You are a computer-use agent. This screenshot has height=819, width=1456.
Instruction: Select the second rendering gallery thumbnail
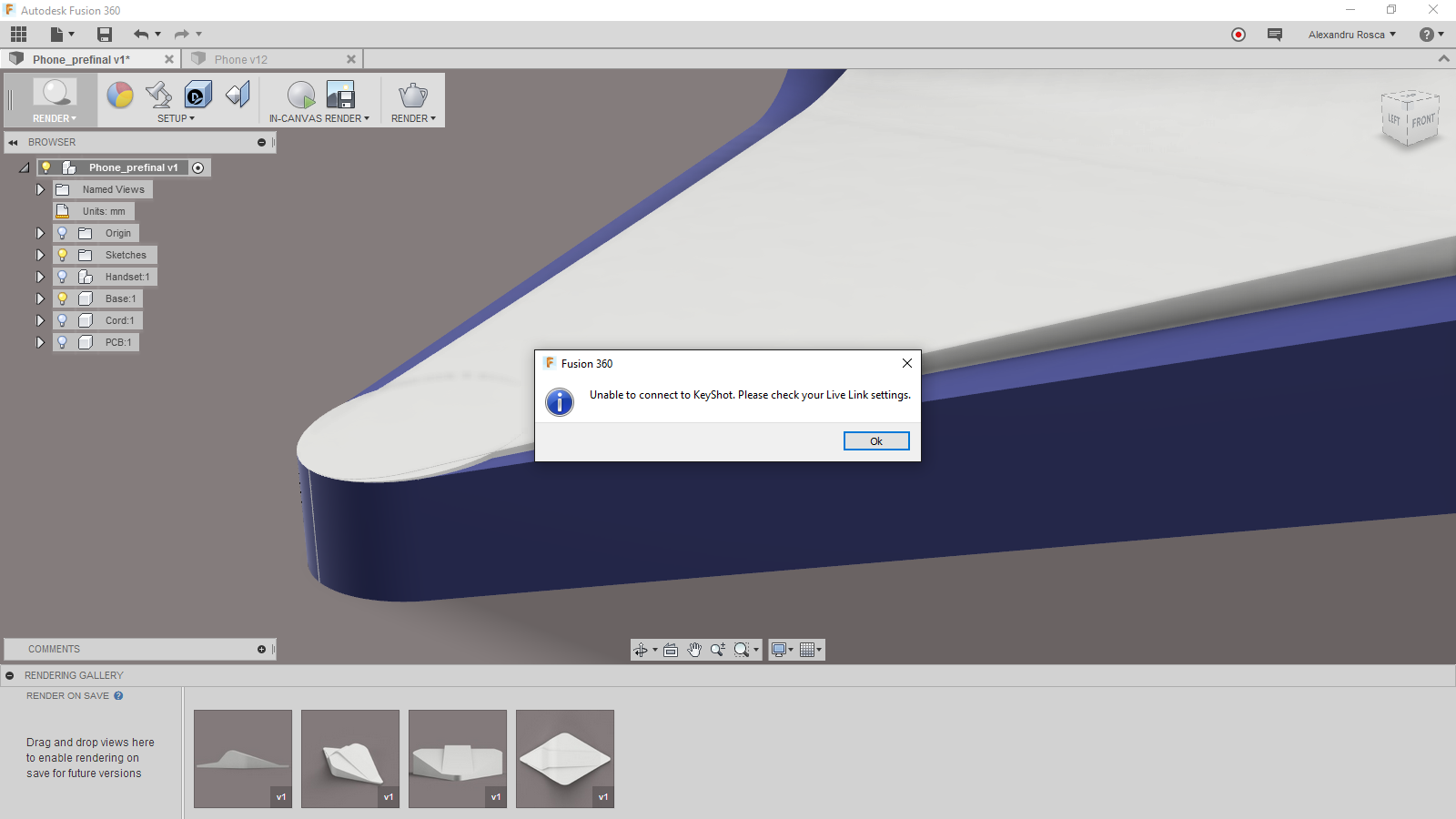[349, 758]
